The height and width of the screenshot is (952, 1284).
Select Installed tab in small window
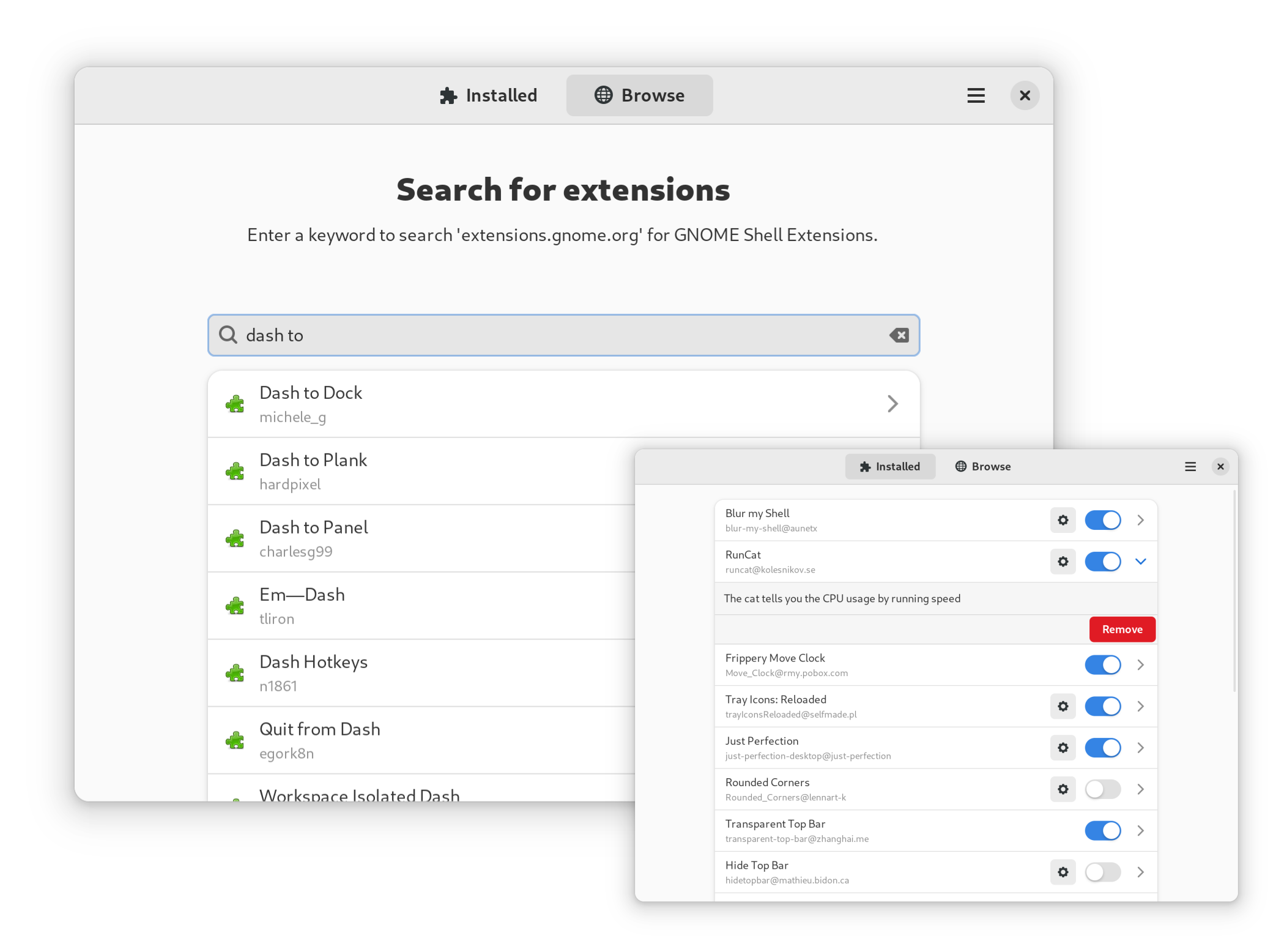coord(890,467)
